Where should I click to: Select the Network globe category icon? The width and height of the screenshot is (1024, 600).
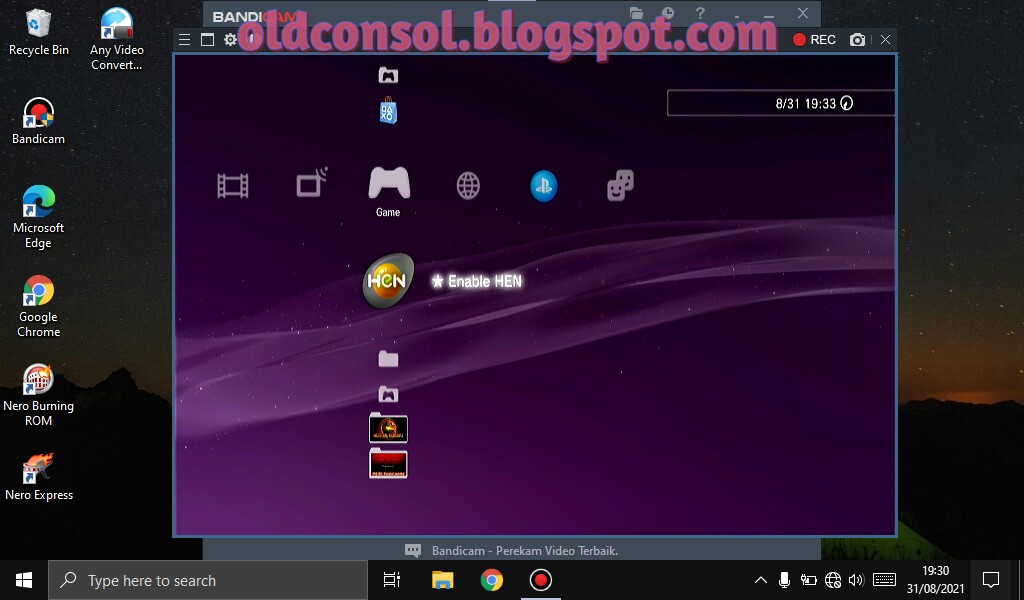tap(468, 185)
